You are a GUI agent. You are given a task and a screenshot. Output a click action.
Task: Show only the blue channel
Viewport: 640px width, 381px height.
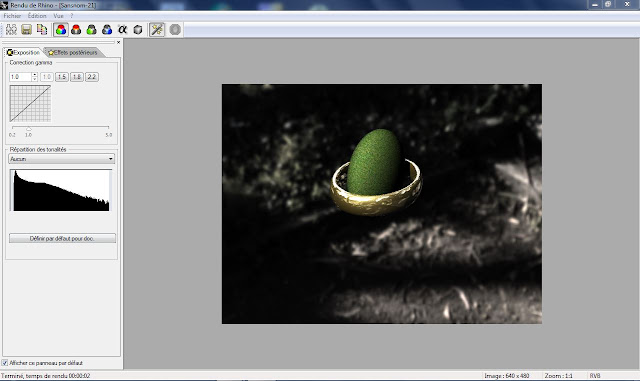pos(107,30)
